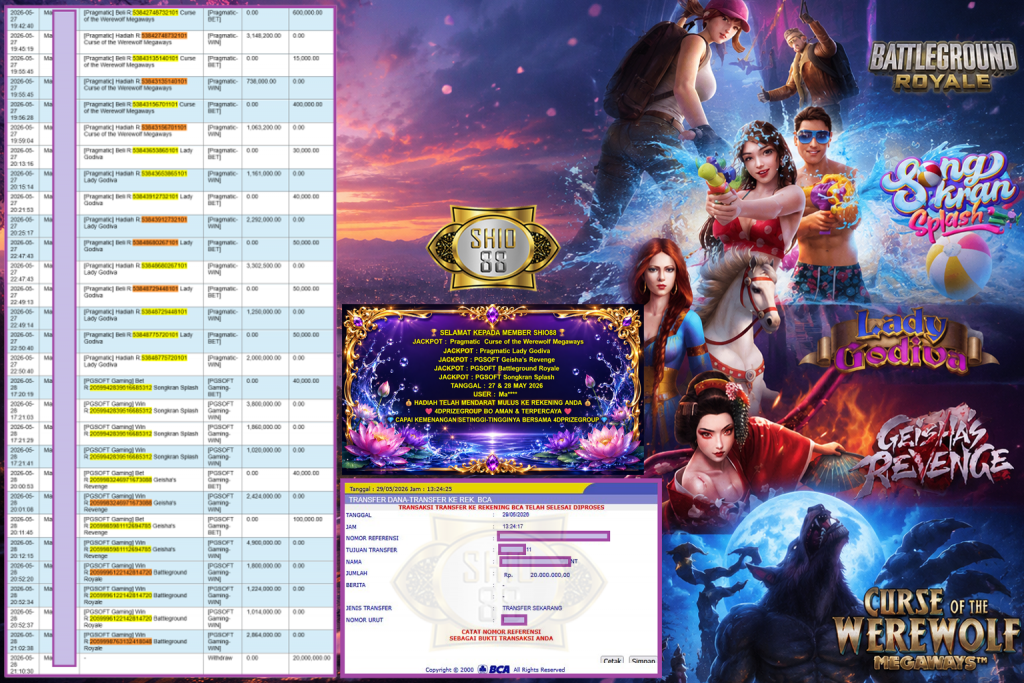Click the 2,424,000.00 Geisha's Revenge win
Screen dimensions: 1024x683
pyautogui.click(x=263, y=496)
